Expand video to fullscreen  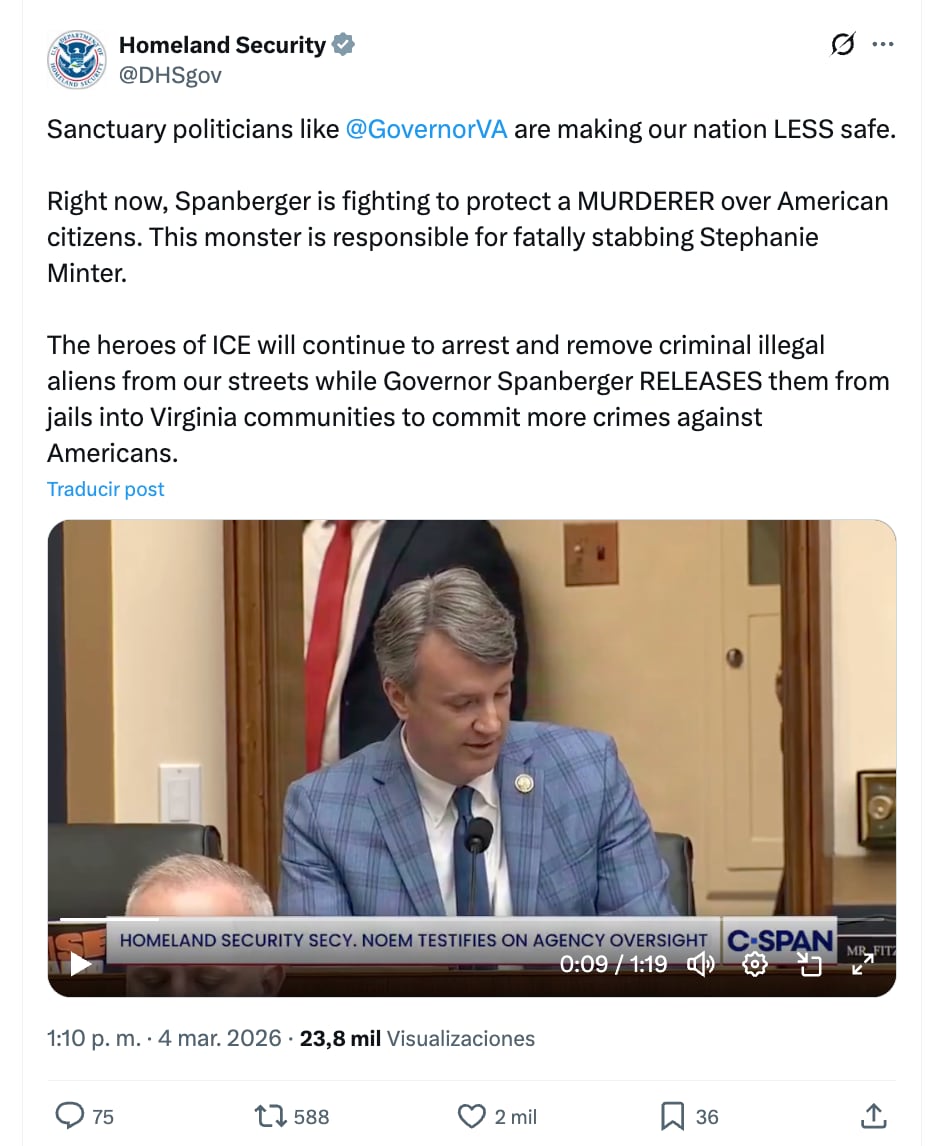[x=863, y=965]
